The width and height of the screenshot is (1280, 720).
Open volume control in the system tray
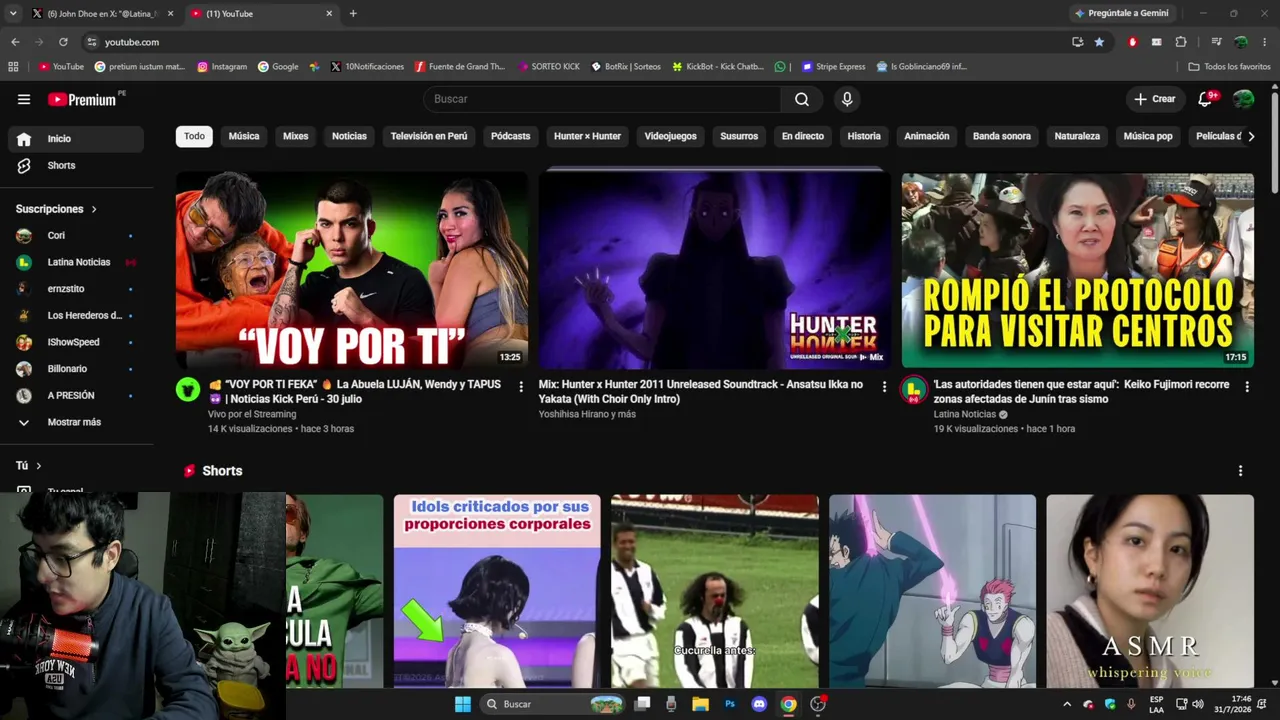pos(1198,704)
